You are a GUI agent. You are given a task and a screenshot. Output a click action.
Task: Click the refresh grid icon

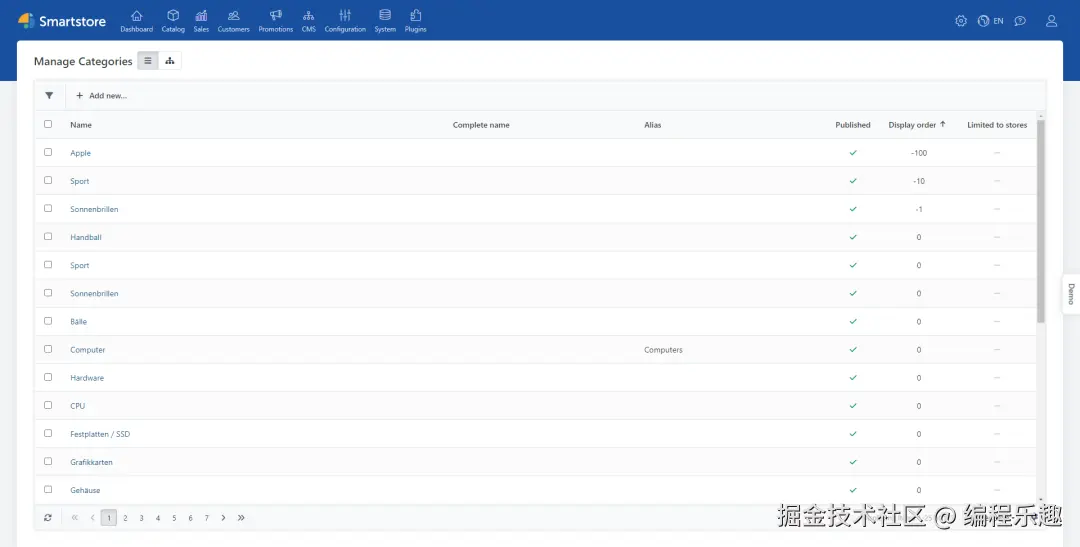click(x=48, y=517)
